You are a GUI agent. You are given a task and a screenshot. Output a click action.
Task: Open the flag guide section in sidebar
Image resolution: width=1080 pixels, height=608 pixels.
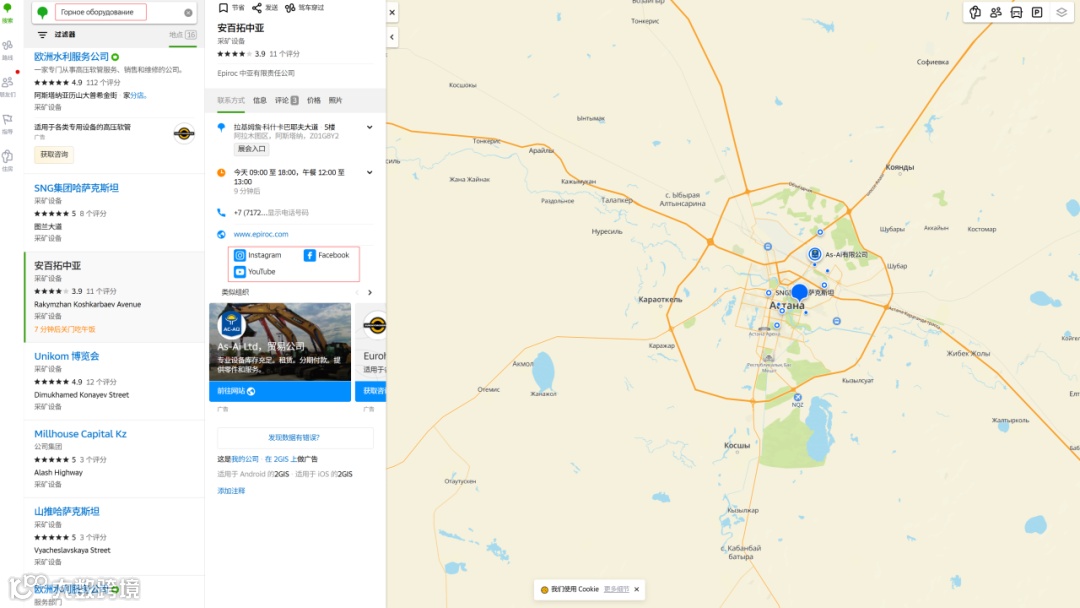[8, 123]
